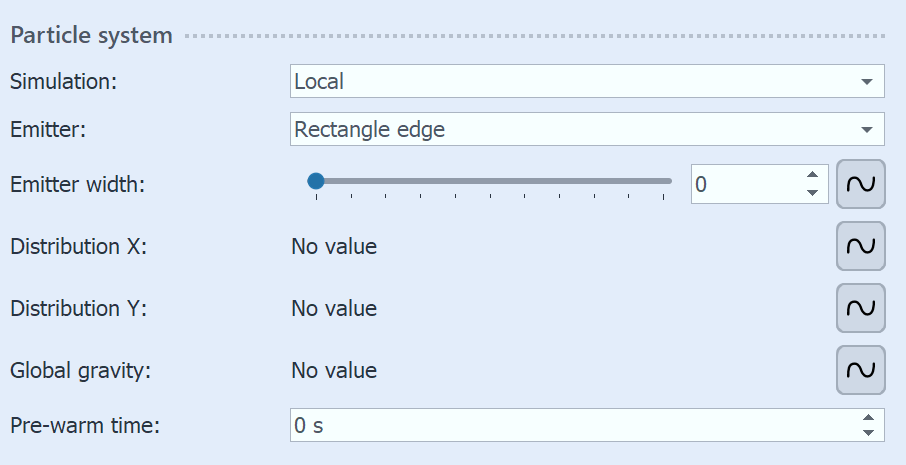Click the Distribution X "No value" text

coord(334,246)
